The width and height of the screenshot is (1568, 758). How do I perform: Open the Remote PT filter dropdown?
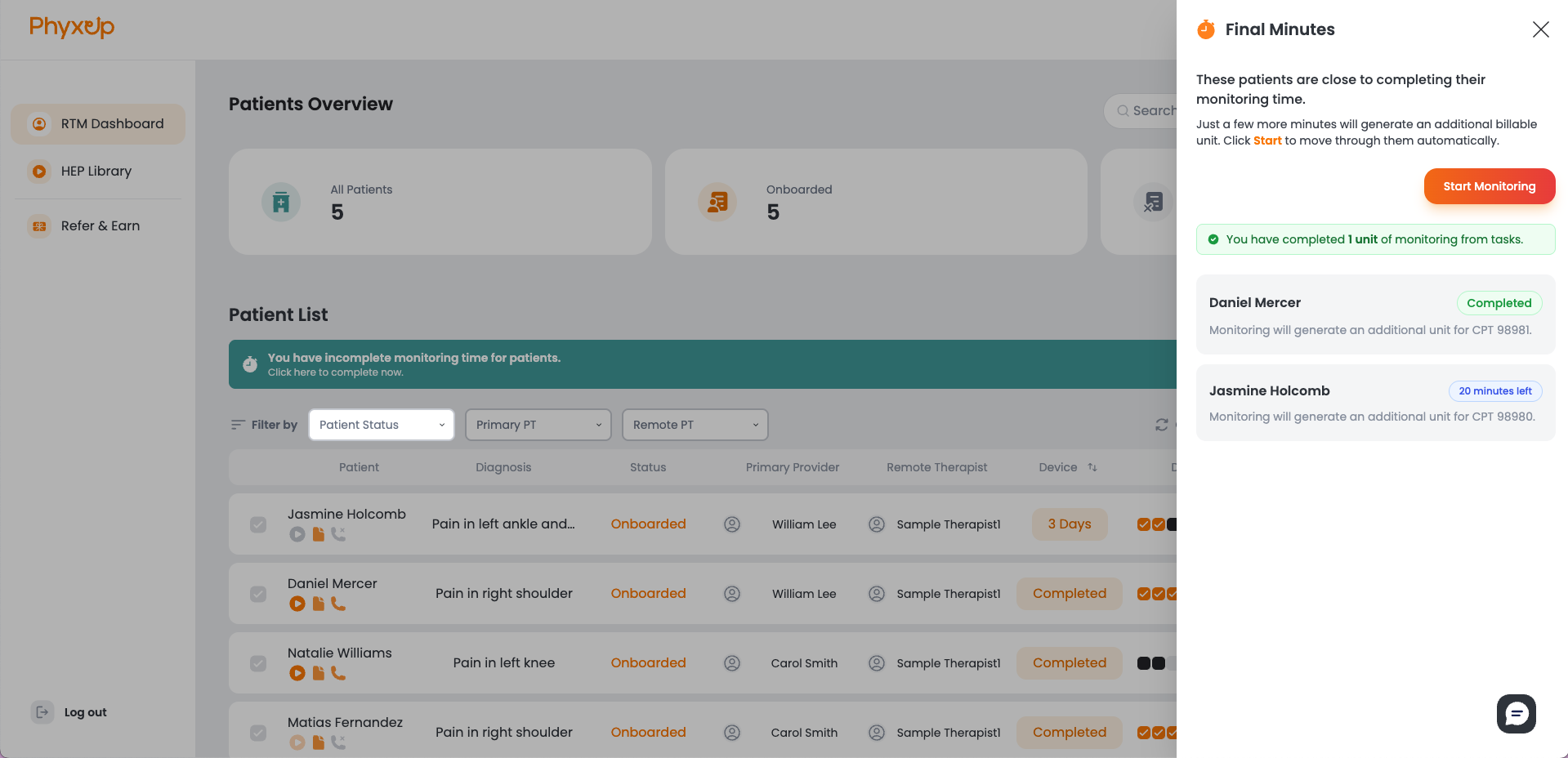[x=695, y=425]
